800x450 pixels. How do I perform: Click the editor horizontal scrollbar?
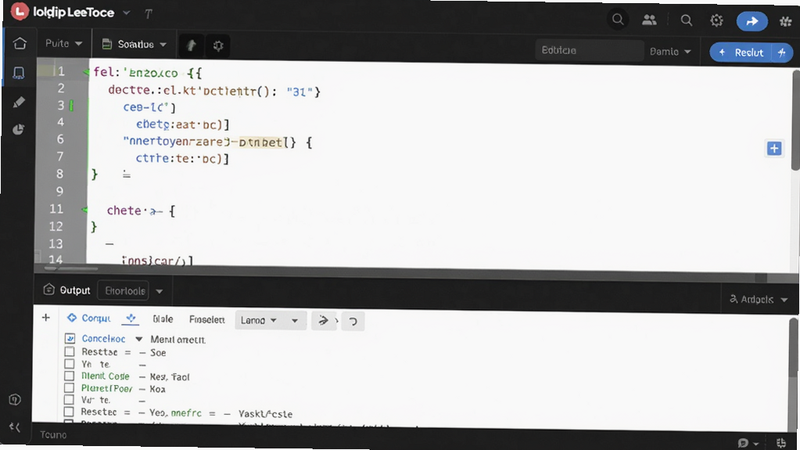click(x=71, y=268)
